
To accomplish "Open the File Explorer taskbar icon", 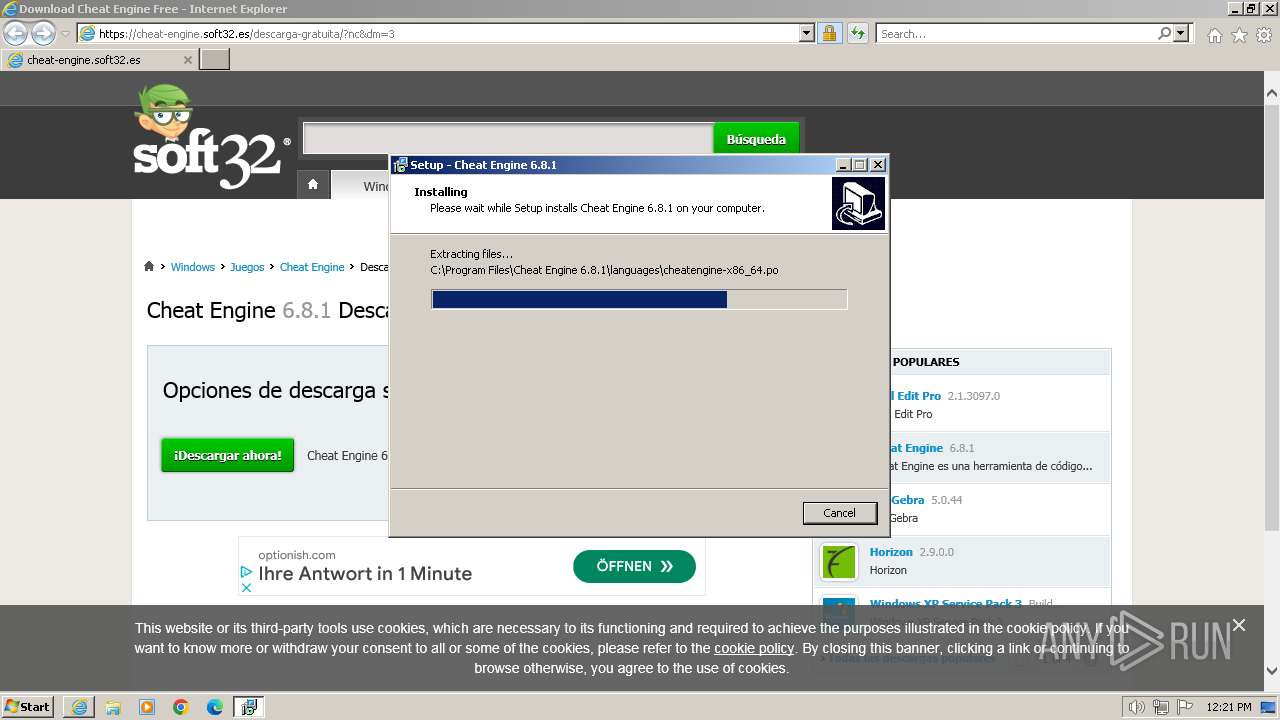I will point(113,707).
